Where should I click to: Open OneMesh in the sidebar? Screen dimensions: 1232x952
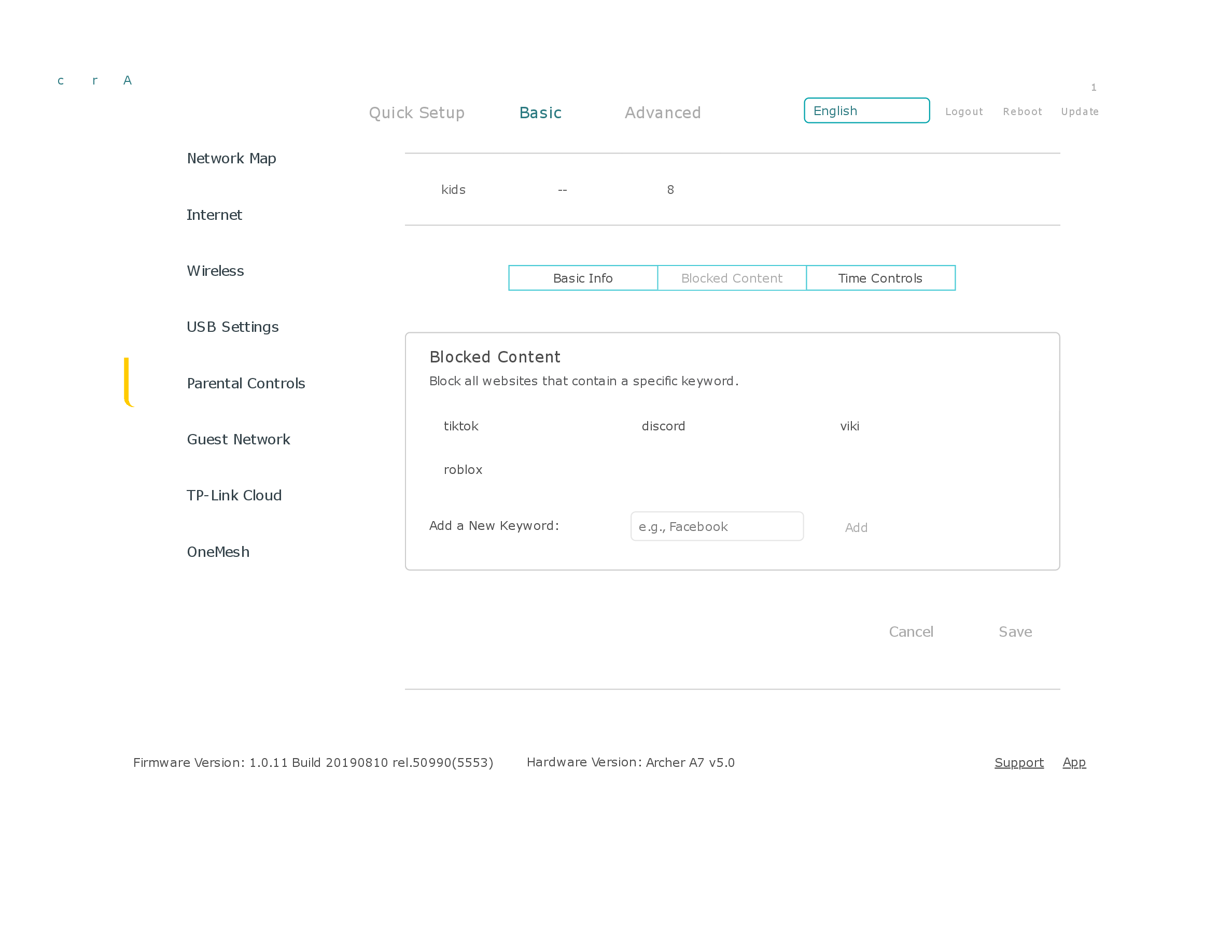point(218,552)
